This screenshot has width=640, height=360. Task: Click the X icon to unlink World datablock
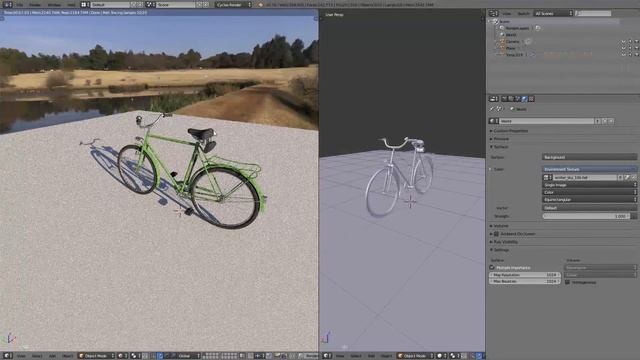coord(611,121)
